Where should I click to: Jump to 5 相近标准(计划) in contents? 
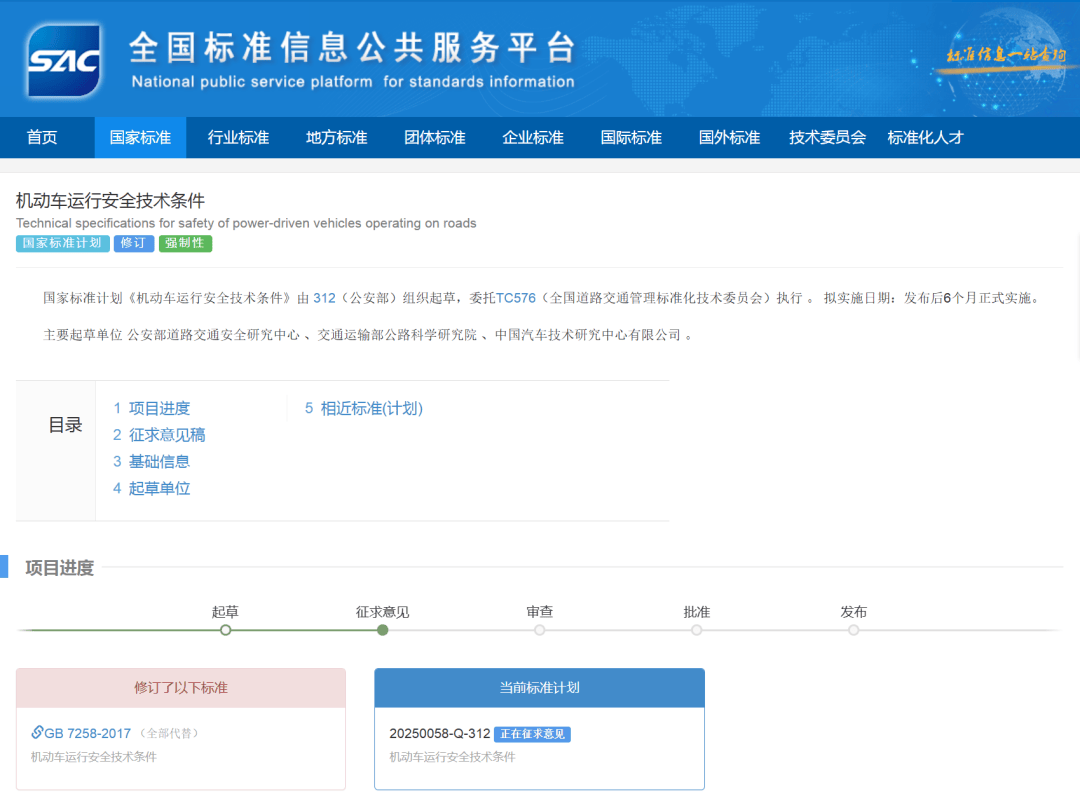[364, 408]
